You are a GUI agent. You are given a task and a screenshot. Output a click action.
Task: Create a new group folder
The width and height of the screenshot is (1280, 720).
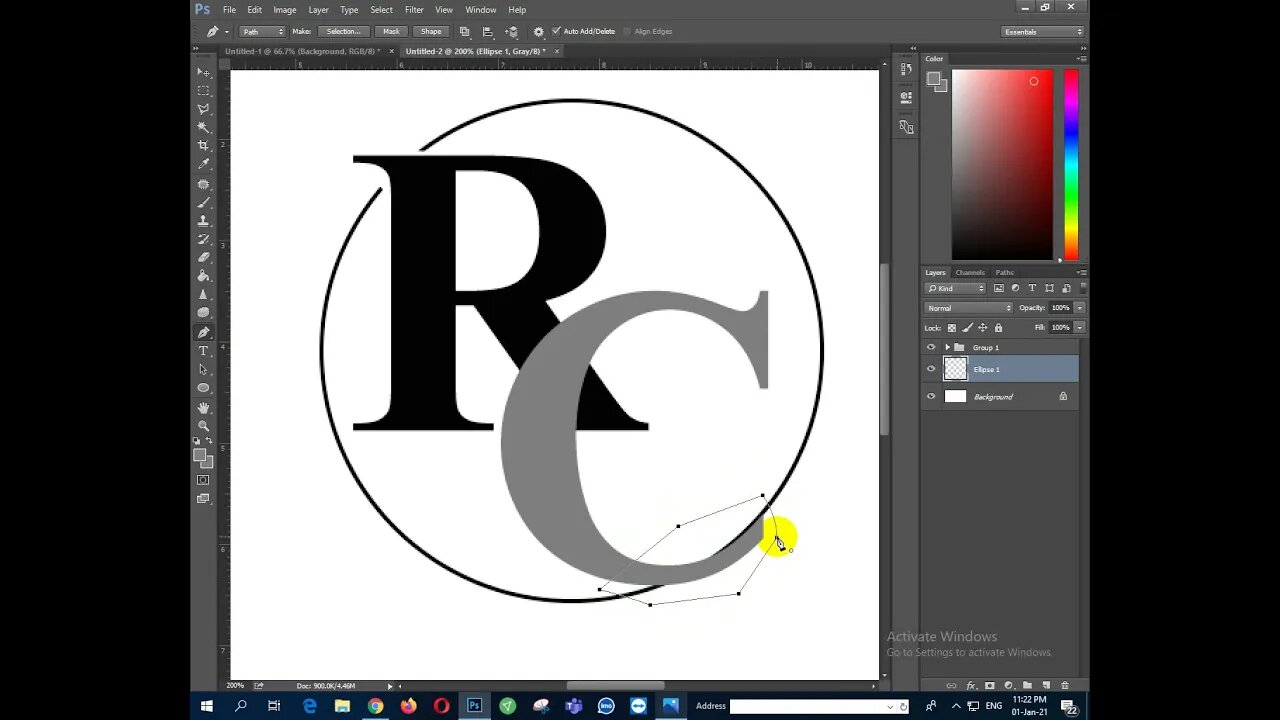pyautogui.click(x=1027, y=686)
